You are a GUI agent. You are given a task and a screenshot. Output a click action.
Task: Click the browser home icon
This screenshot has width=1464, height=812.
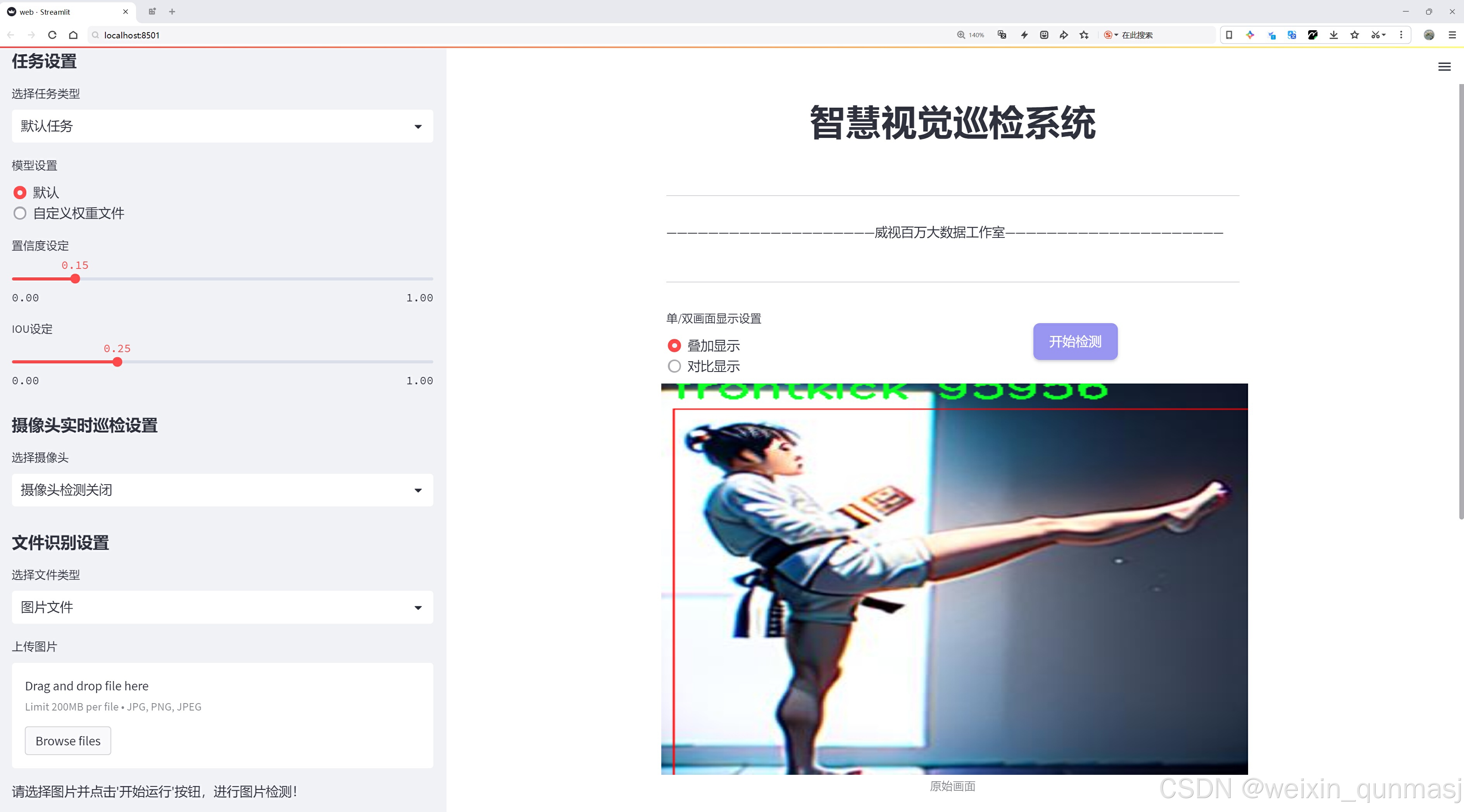pyautogui.click(x=73, y=35)
